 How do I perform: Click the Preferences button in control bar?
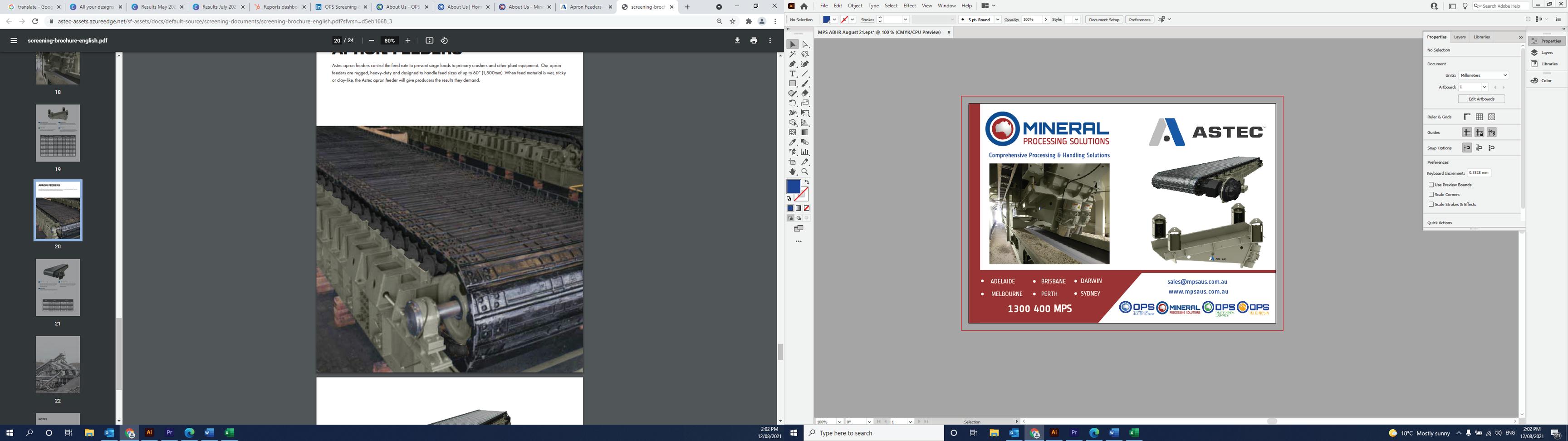[1140, 20]
